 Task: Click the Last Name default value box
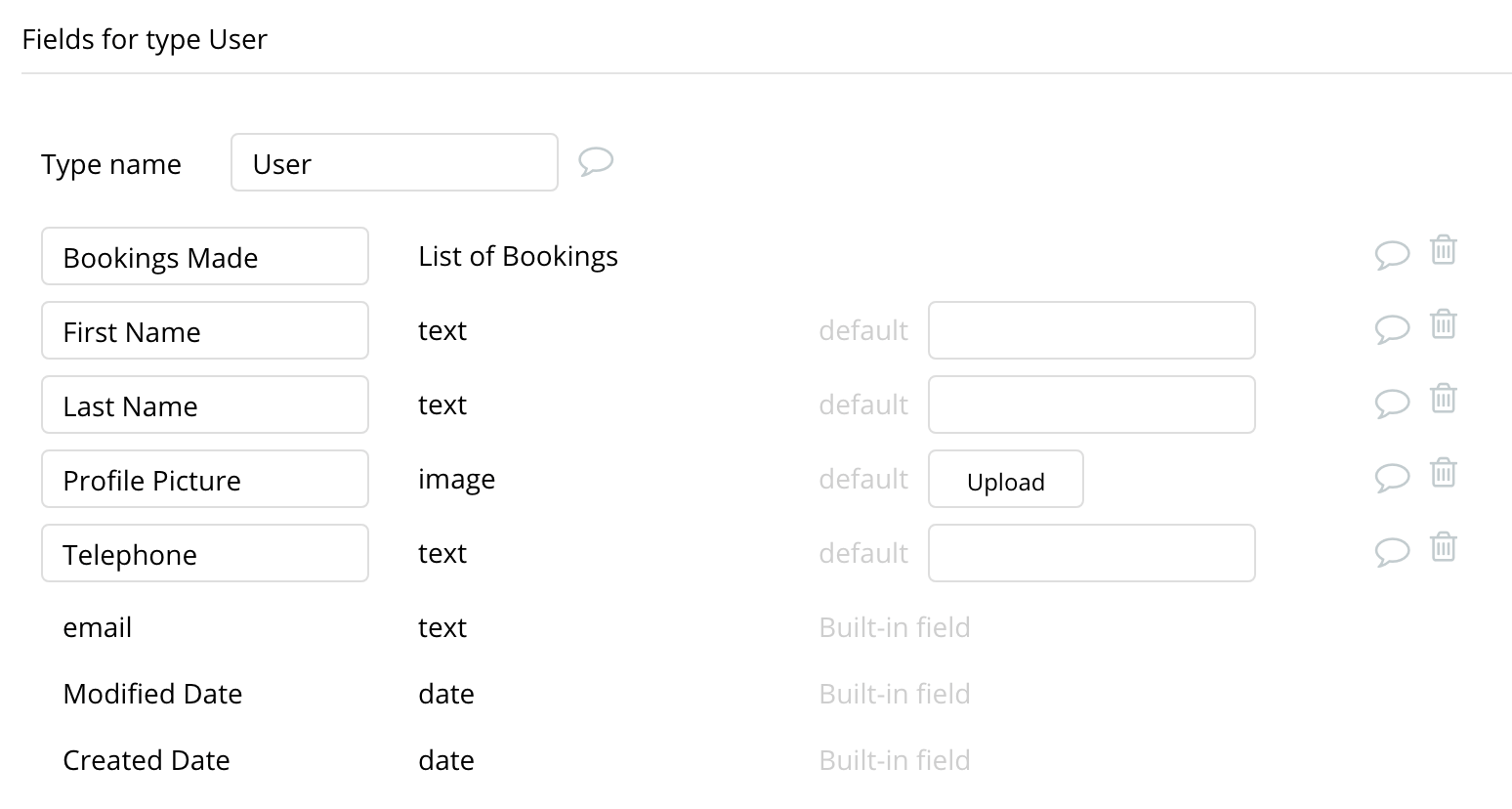click(x=1091, y=404)
